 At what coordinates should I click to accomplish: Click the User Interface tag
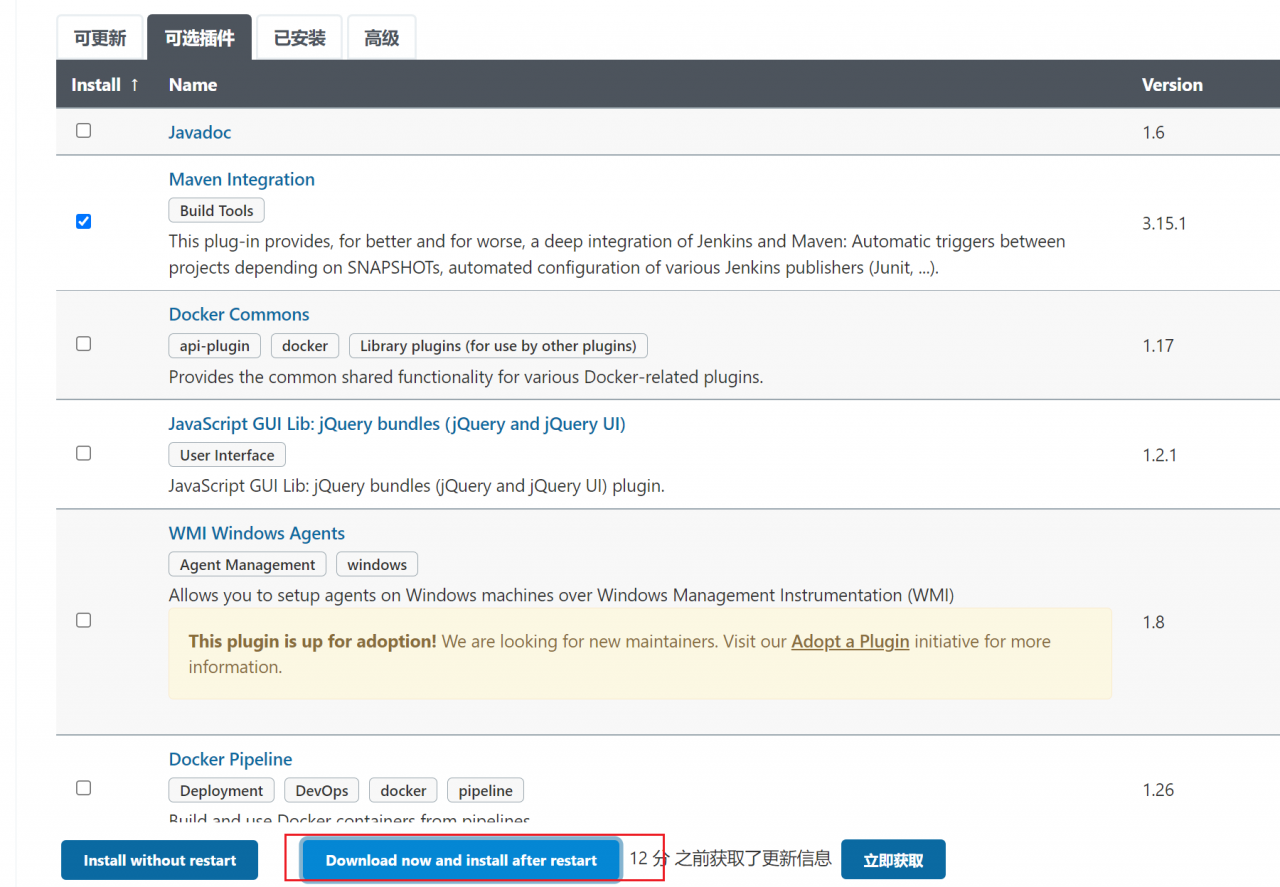tap(227, 455)
